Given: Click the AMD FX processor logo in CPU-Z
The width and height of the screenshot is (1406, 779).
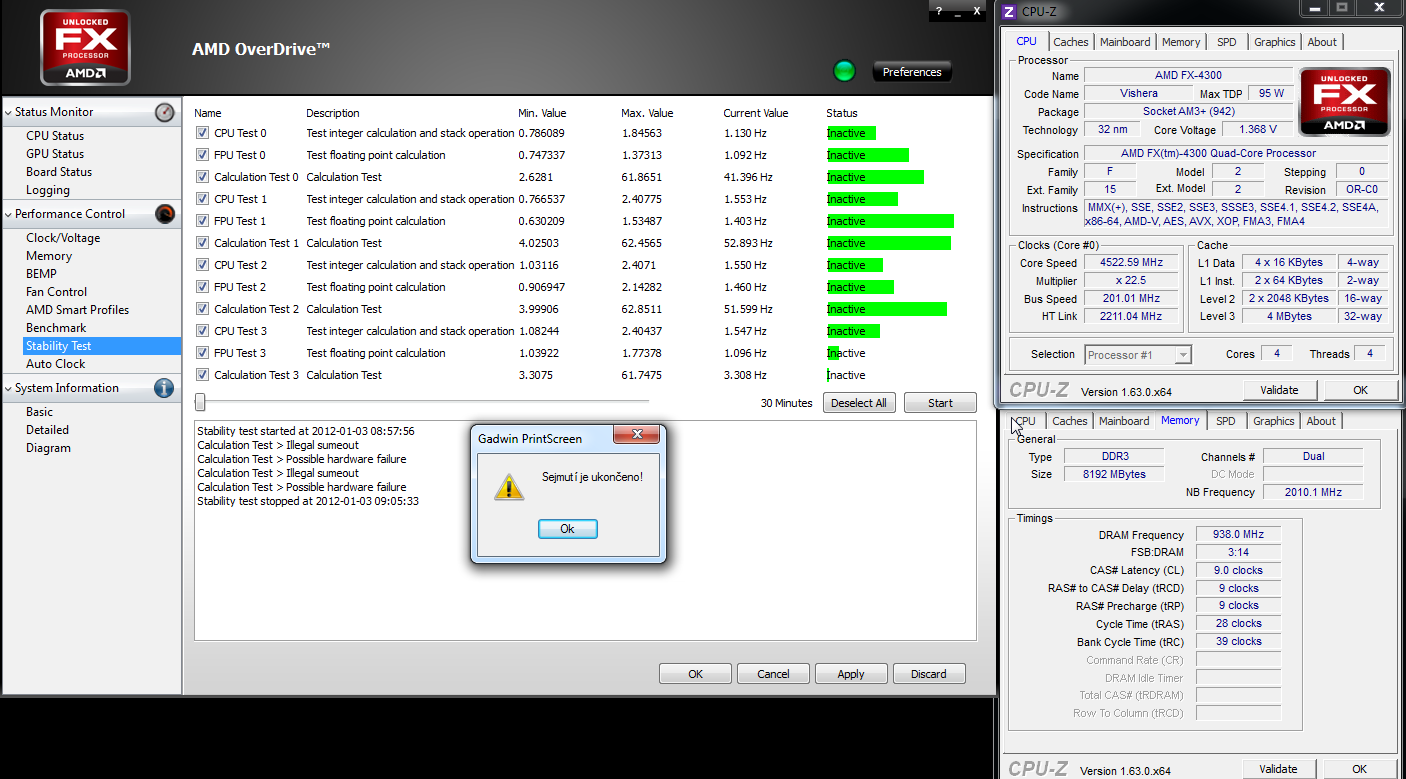Looking at the screenshot, I should point(1344,102).
